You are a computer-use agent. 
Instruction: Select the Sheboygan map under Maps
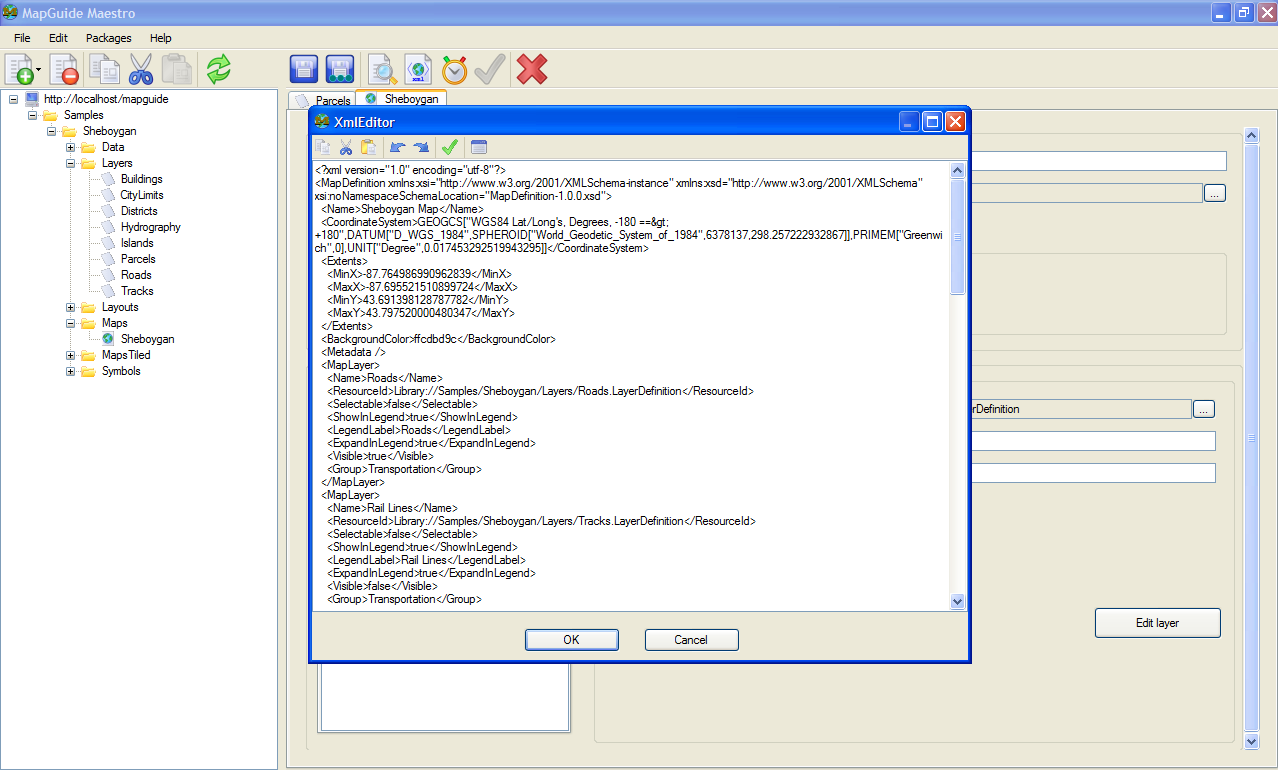pyautogui.click(x=147, y=339)
